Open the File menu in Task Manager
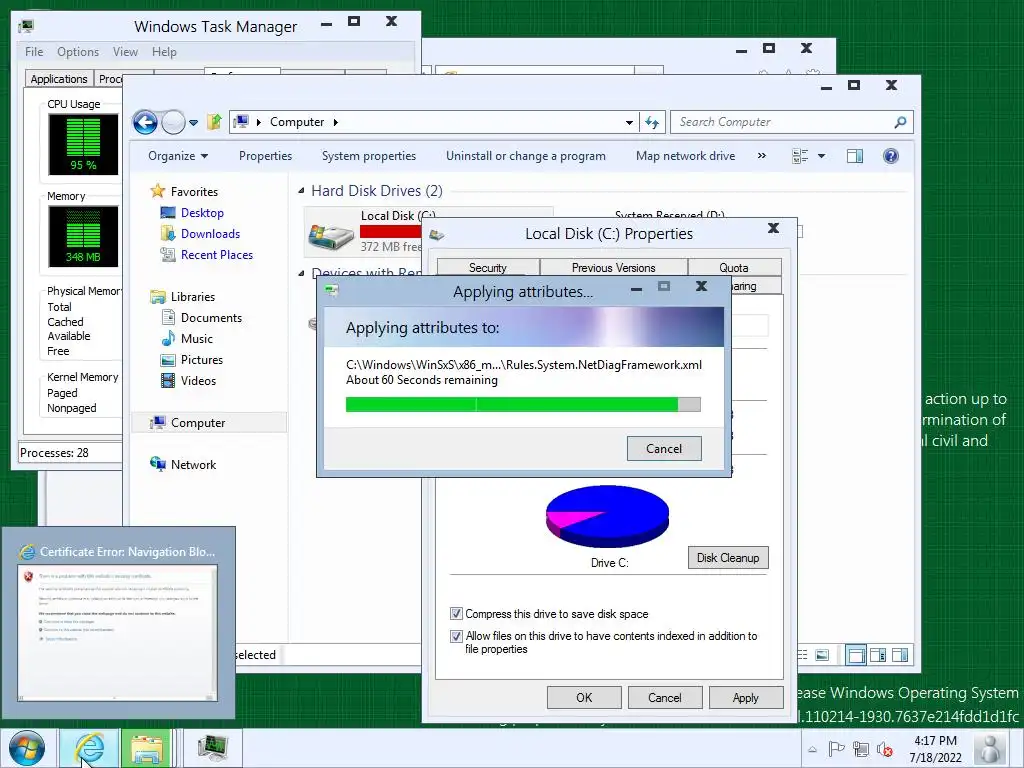 click(x=34, y=52)
